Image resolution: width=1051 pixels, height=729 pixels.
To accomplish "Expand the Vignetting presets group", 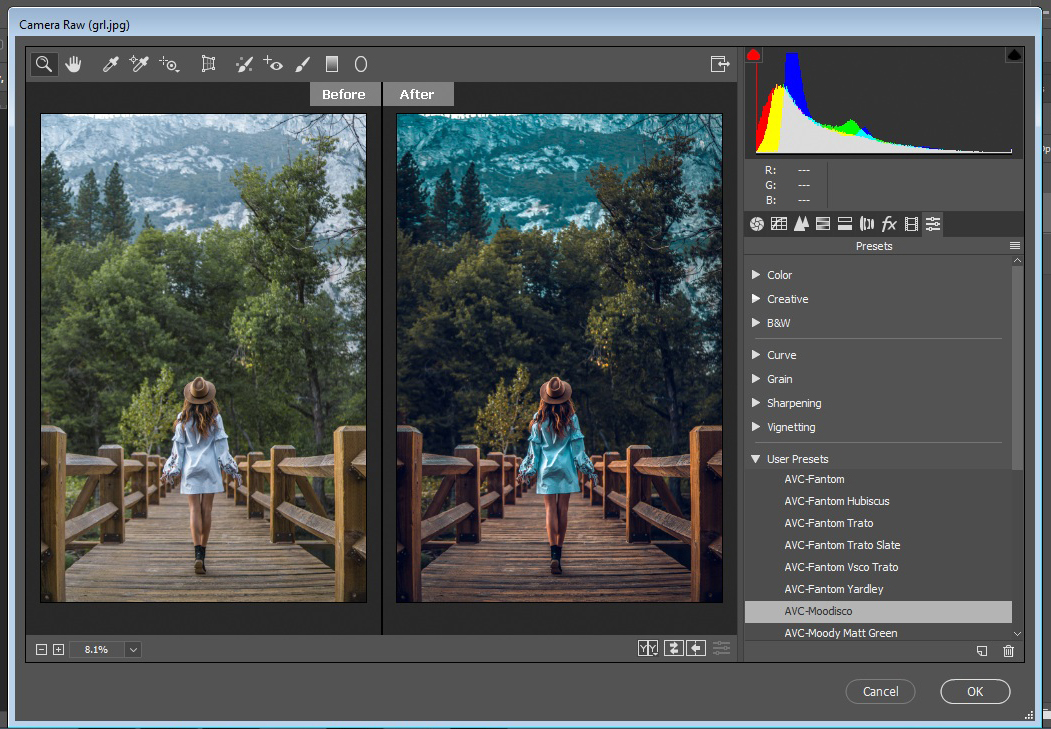I will click(x=756, y=427).
